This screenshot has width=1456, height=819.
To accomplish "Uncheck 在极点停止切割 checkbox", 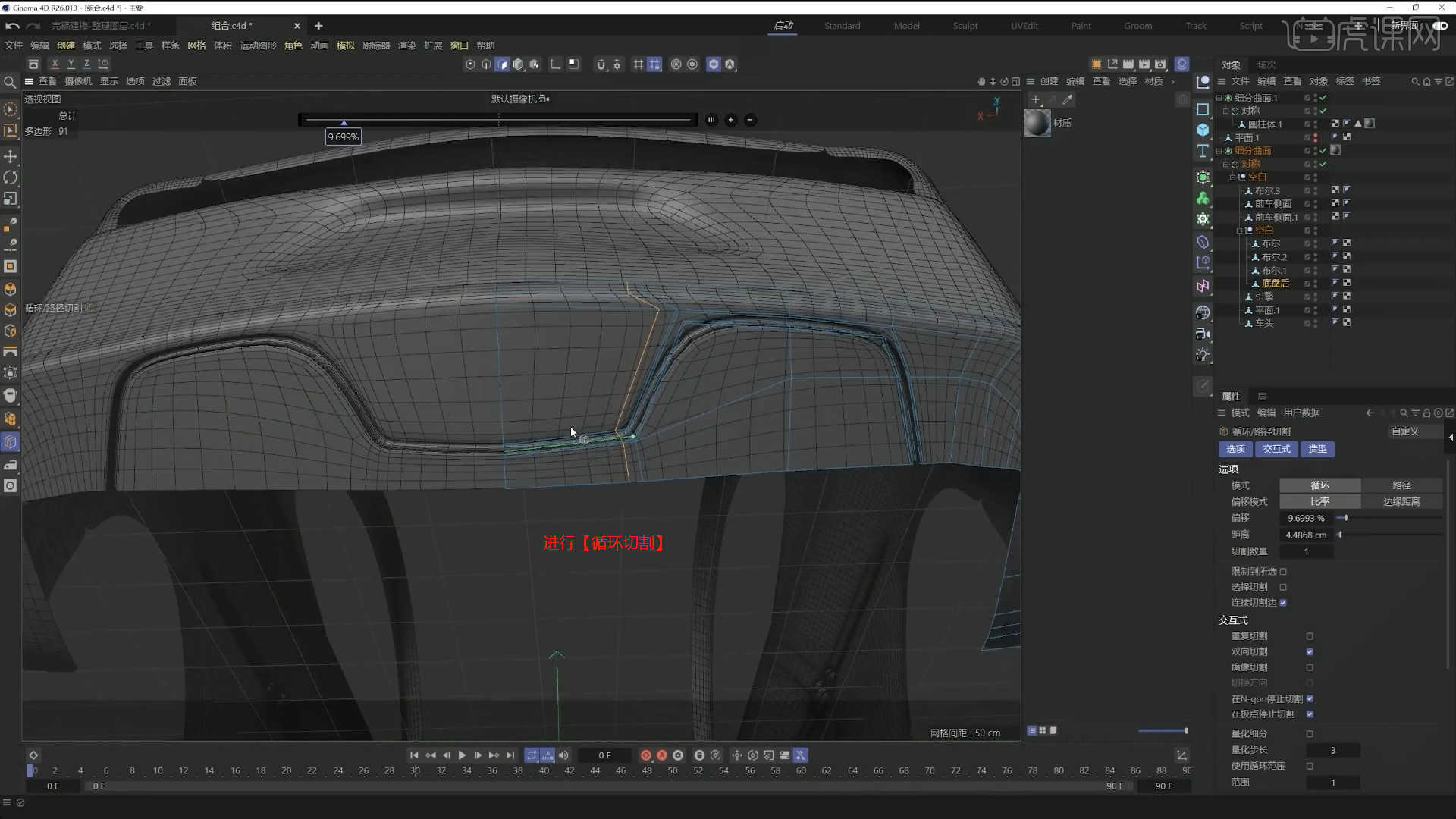I will [x=1310, y=714].
